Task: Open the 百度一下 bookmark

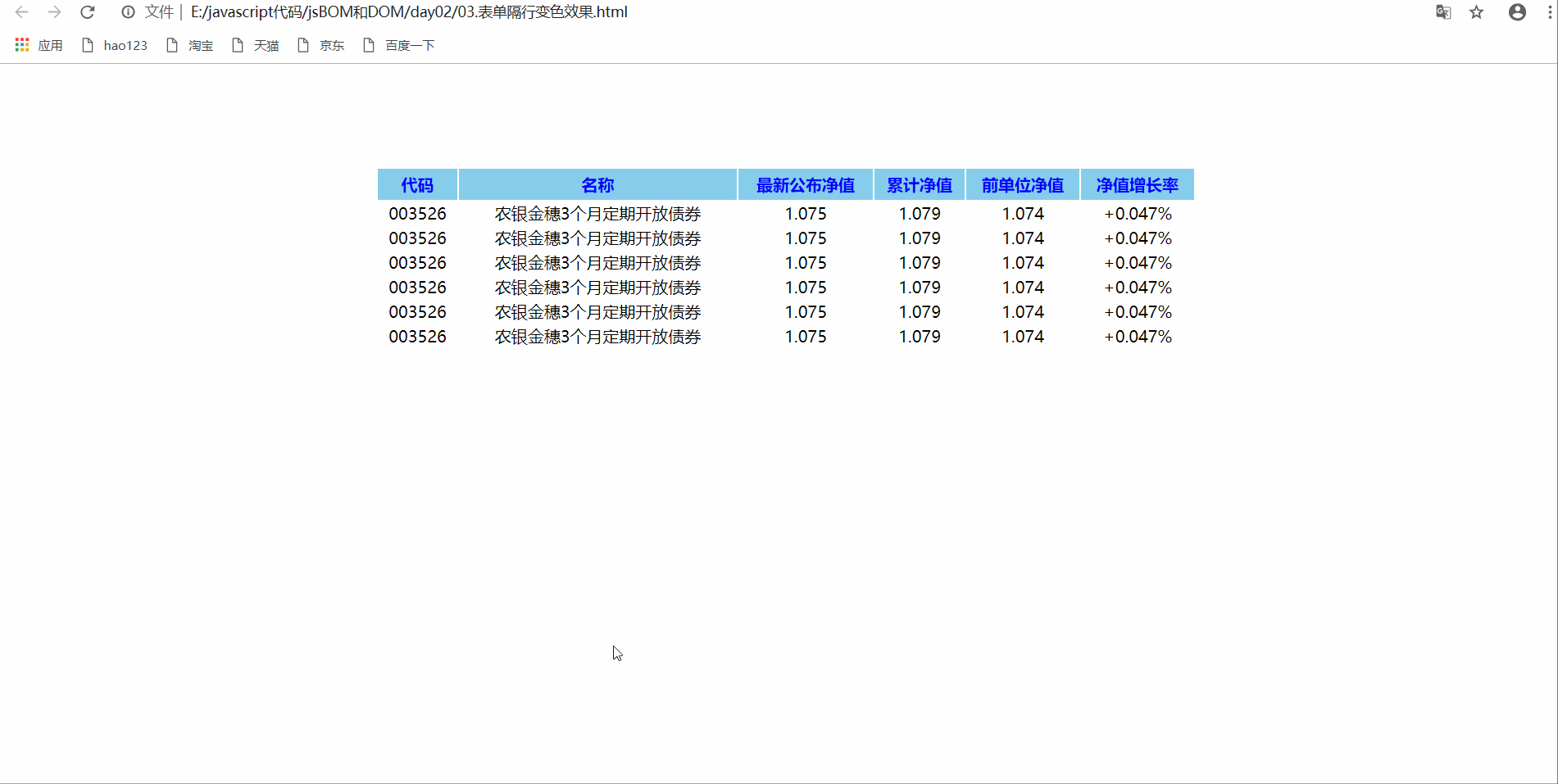Action: click(399, 45)
